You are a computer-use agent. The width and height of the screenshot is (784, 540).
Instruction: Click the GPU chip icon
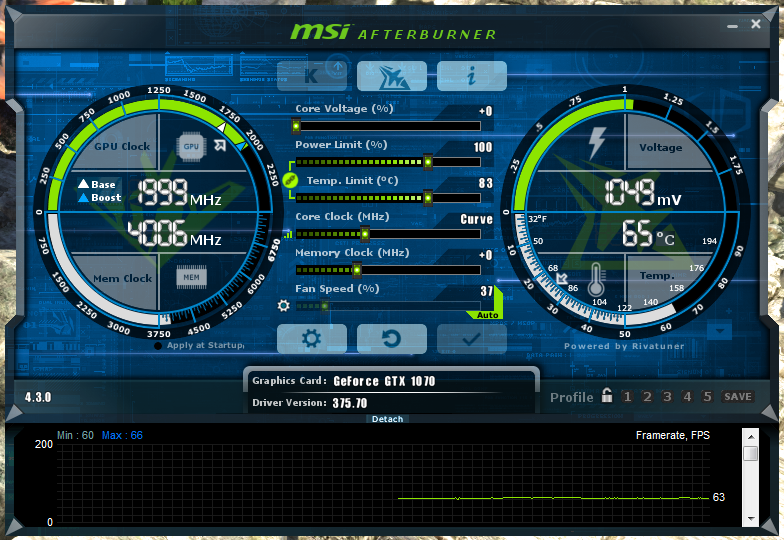click(191, 146)
